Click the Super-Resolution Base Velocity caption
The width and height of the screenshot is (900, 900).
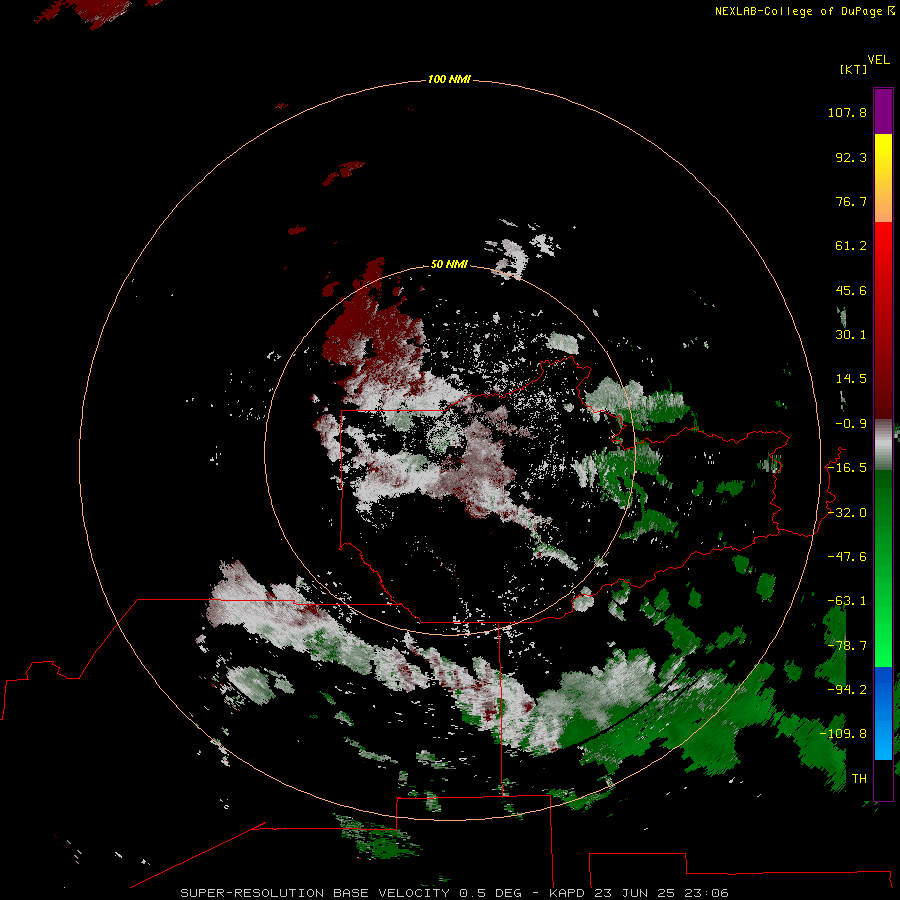454,893
